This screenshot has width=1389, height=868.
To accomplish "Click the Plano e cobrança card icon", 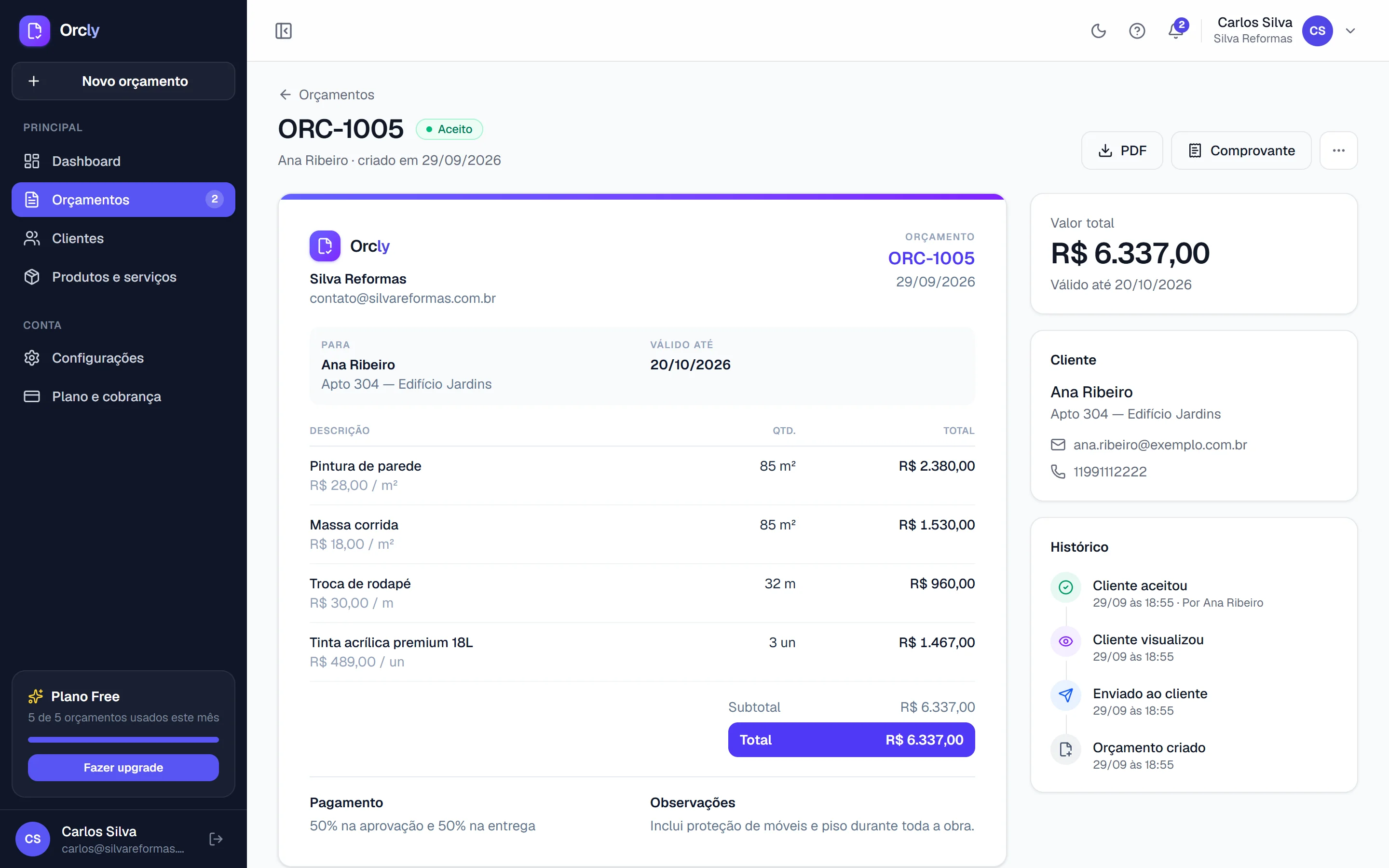I will pyautogui.click(x=31, y=397).
